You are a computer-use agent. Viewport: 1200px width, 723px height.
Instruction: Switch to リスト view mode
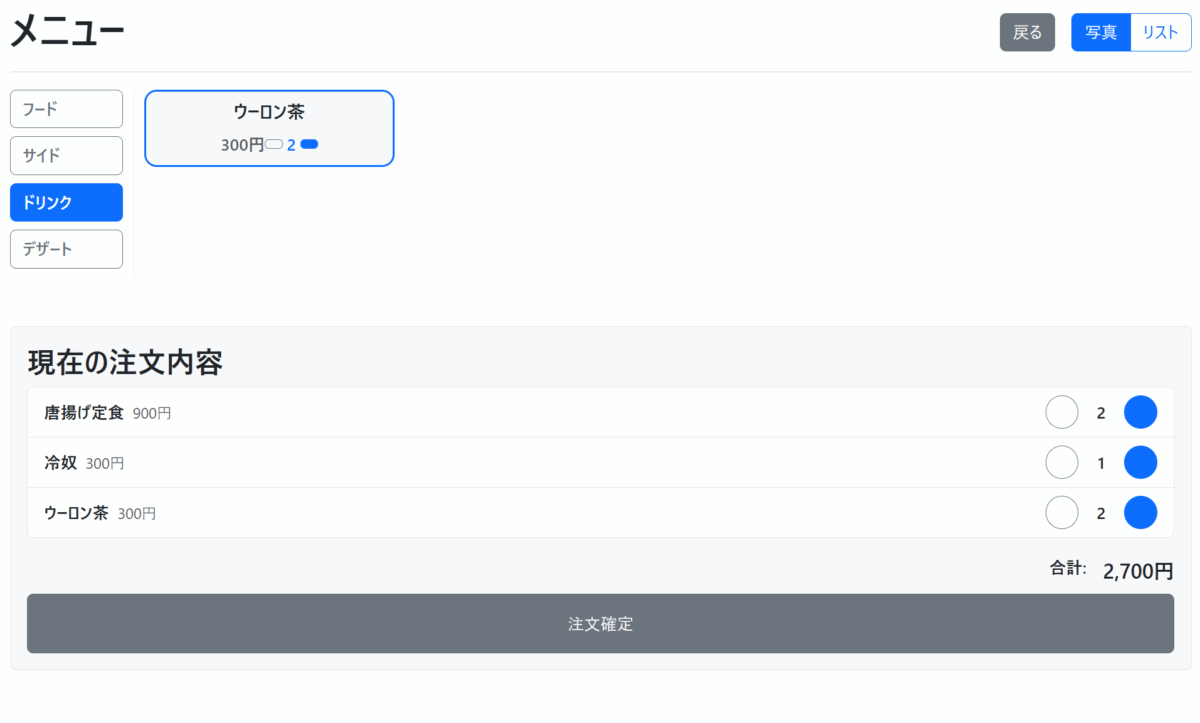click(x=1160, y=32)
